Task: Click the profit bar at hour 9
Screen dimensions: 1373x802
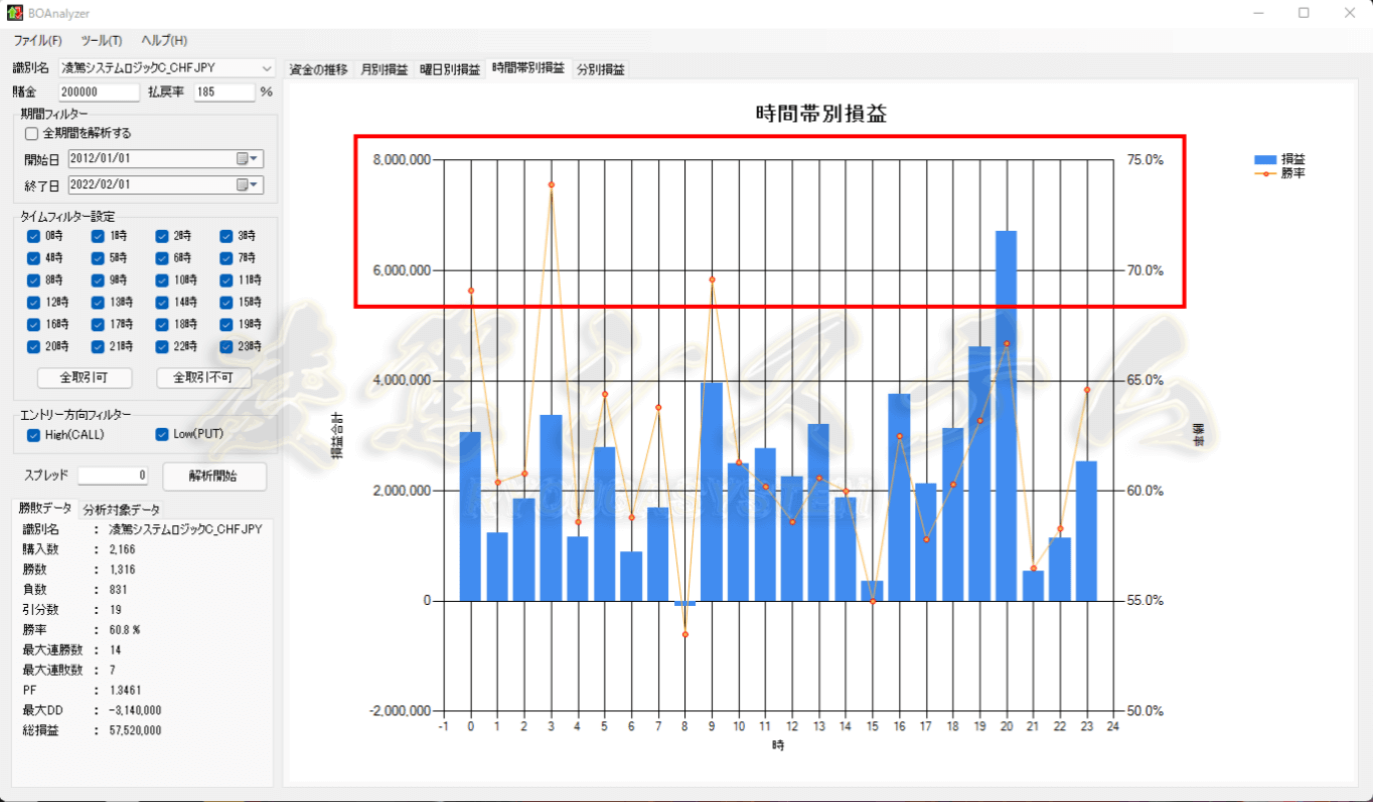Action: pos(712,492)
